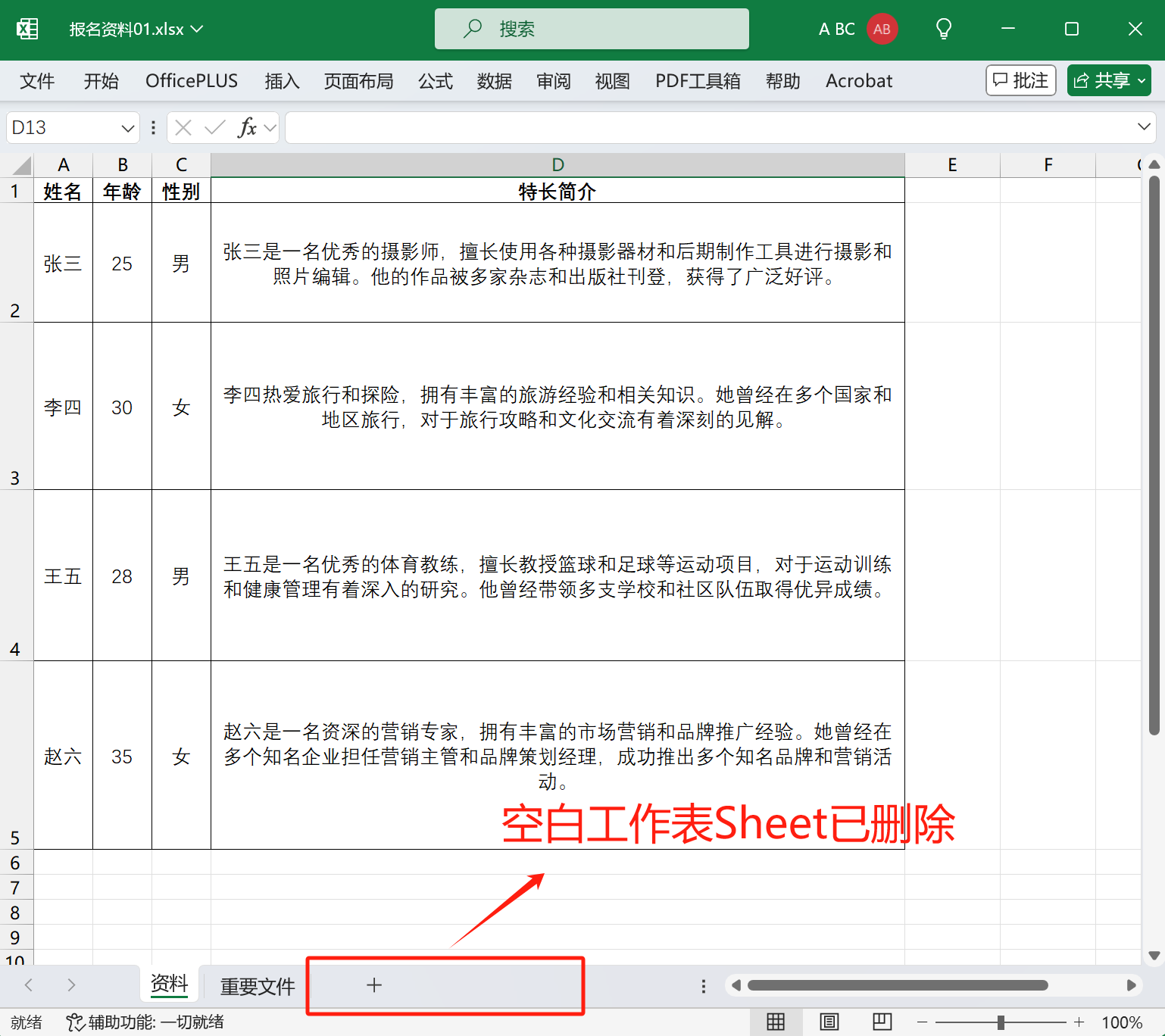1165x1036 pixels.
Task: Switch to the 插入 tab
Action: [282, 81]
